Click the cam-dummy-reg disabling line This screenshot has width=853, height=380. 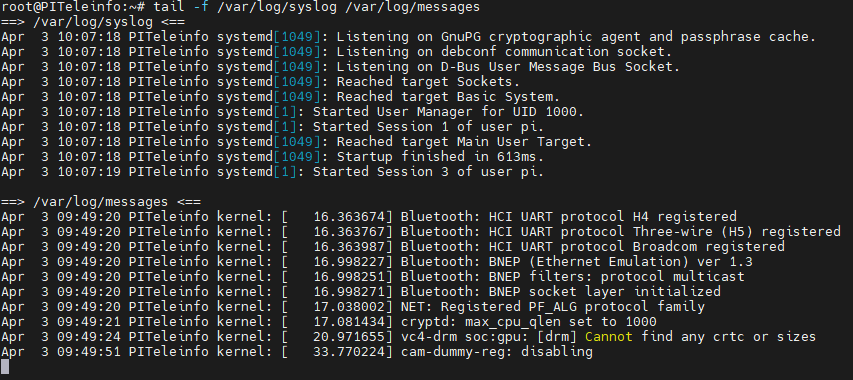(x=296, y=351)
